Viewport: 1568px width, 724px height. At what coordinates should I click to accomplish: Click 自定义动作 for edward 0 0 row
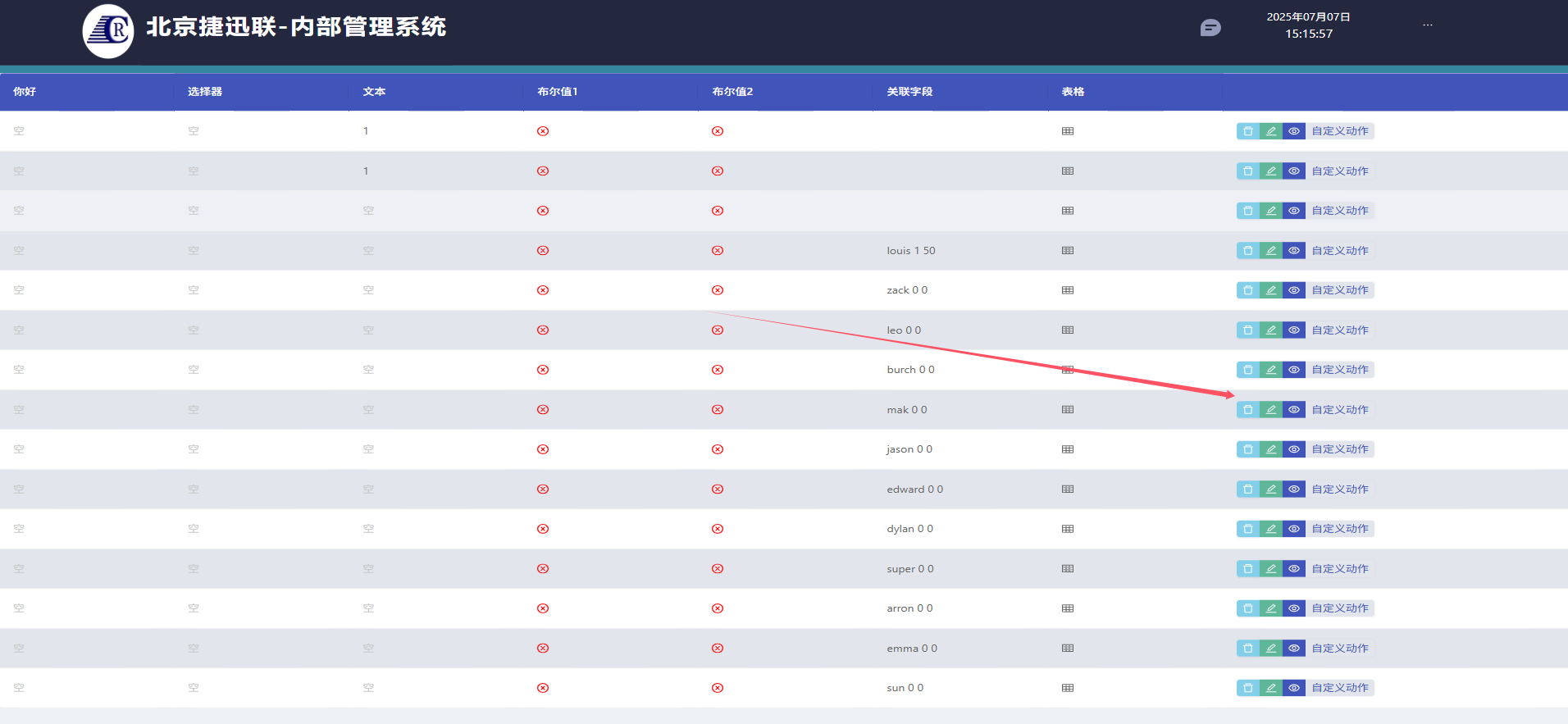[x=1340, y=489]
